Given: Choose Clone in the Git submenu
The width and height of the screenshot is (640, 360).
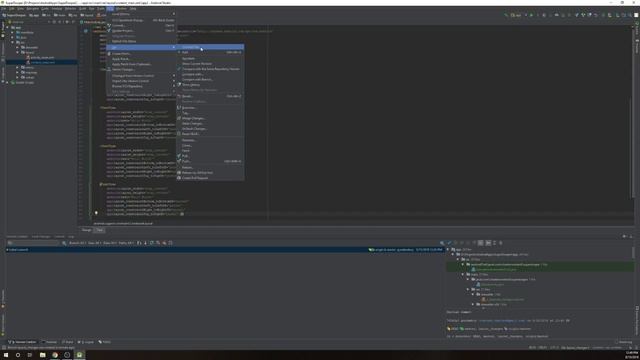Looking at the screenshot, I should pyautogui.click(x=210, y=146).
